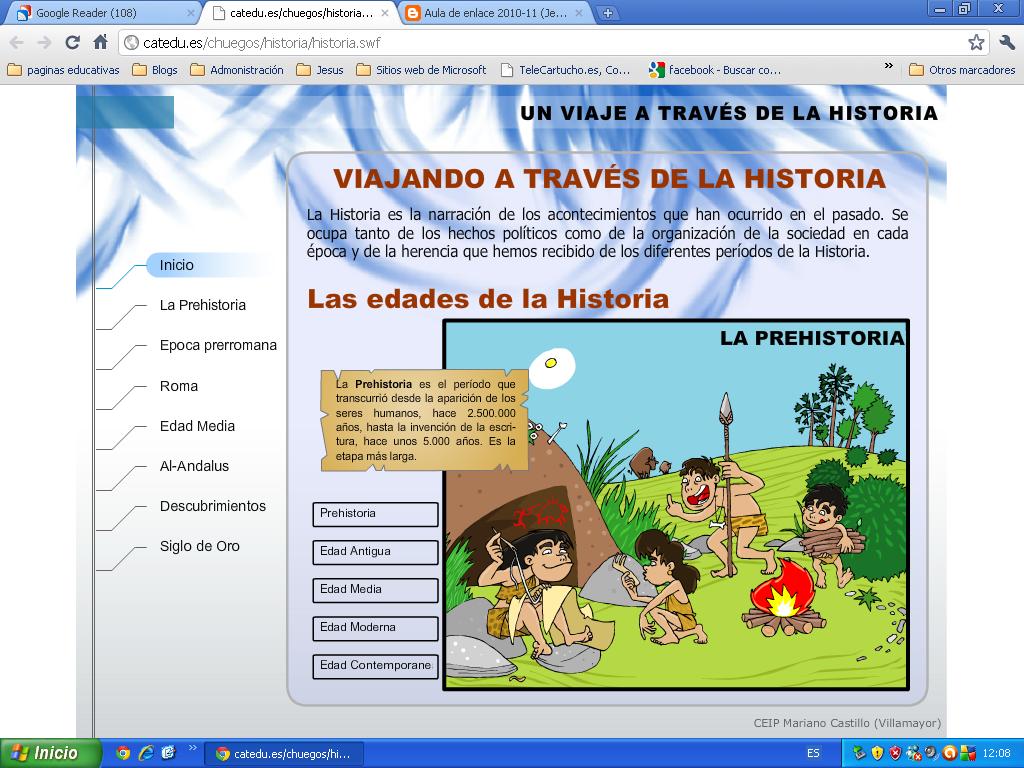Reload the page with the refresh icon

(72, 43)
